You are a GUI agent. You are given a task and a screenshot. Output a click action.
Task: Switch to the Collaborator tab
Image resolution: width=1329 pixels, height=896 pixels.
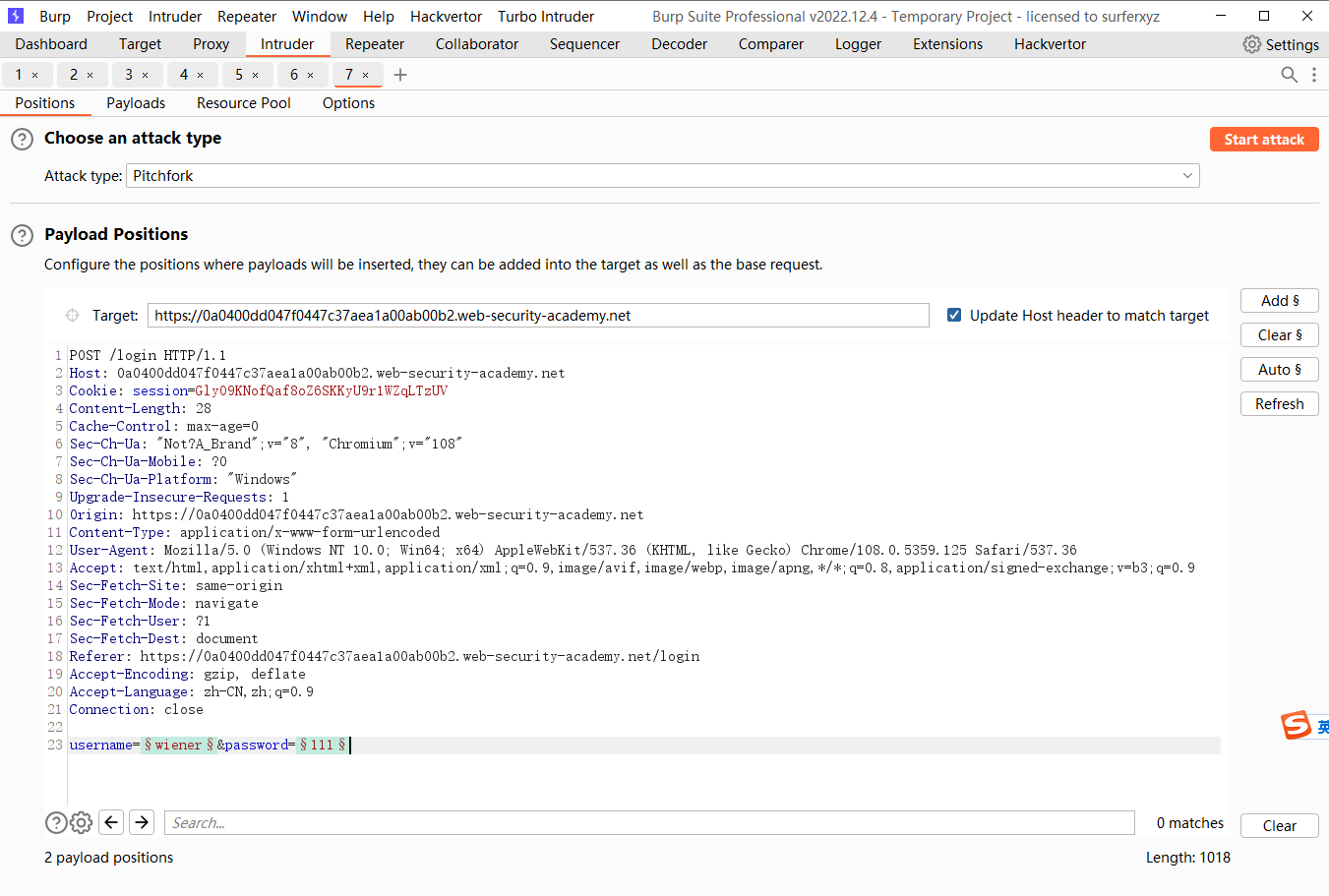[x=477, y=44]
